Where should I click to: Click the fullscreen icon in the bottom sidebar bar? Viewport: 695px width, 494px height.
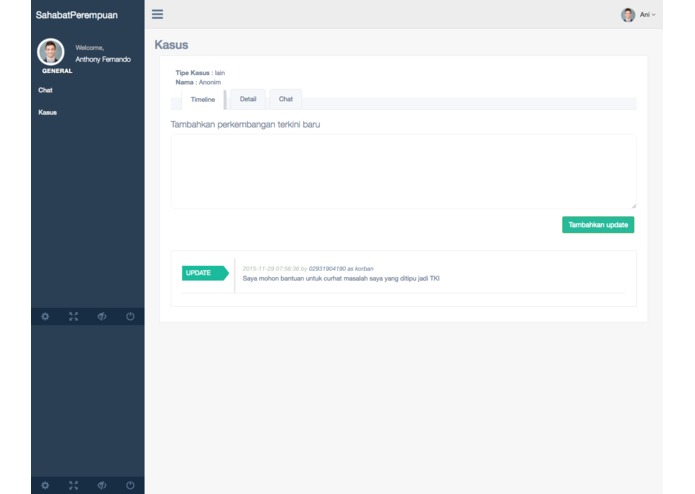(74, 485)
